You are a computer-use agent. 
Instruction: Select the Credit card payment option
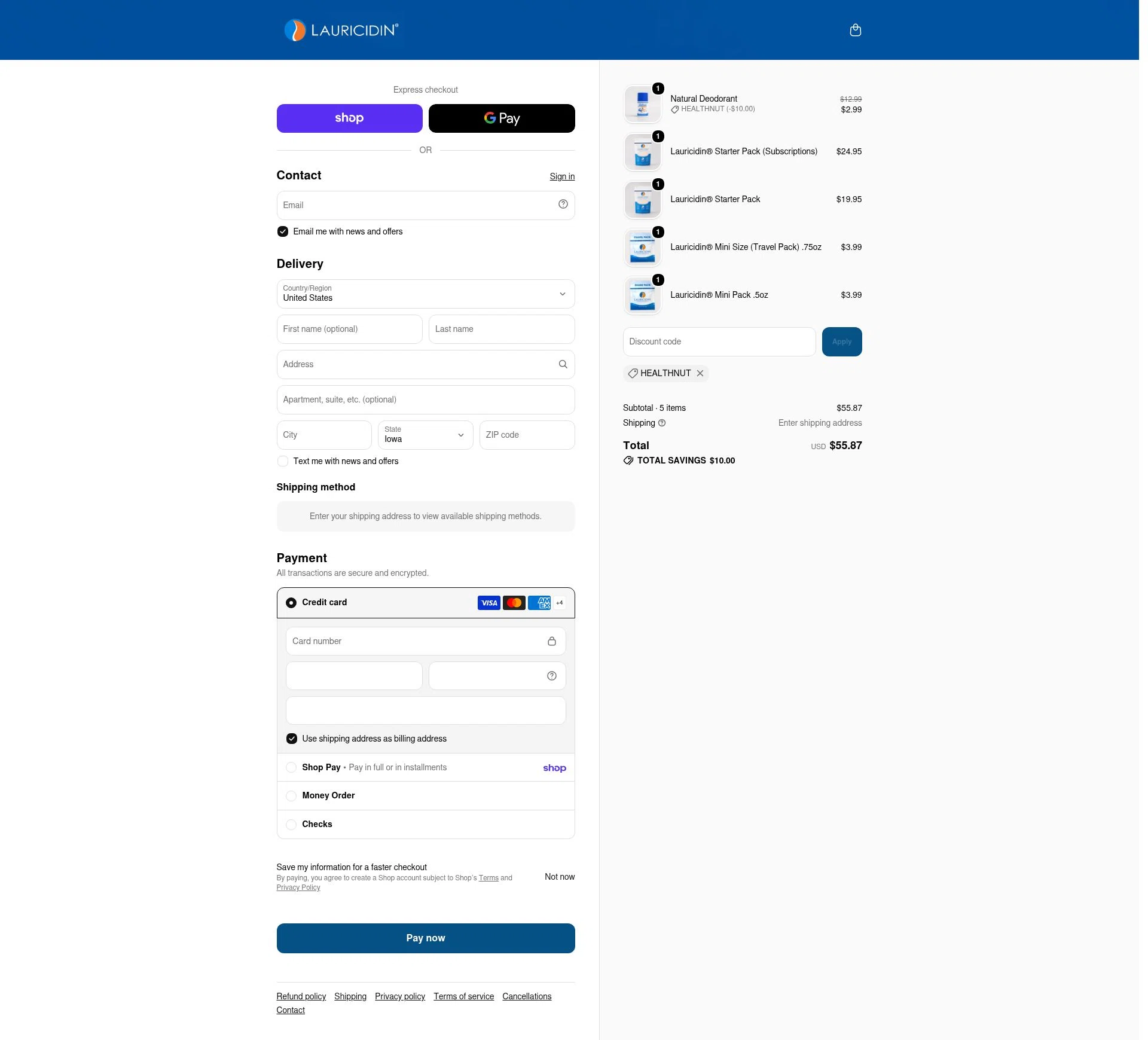[291, 603]
